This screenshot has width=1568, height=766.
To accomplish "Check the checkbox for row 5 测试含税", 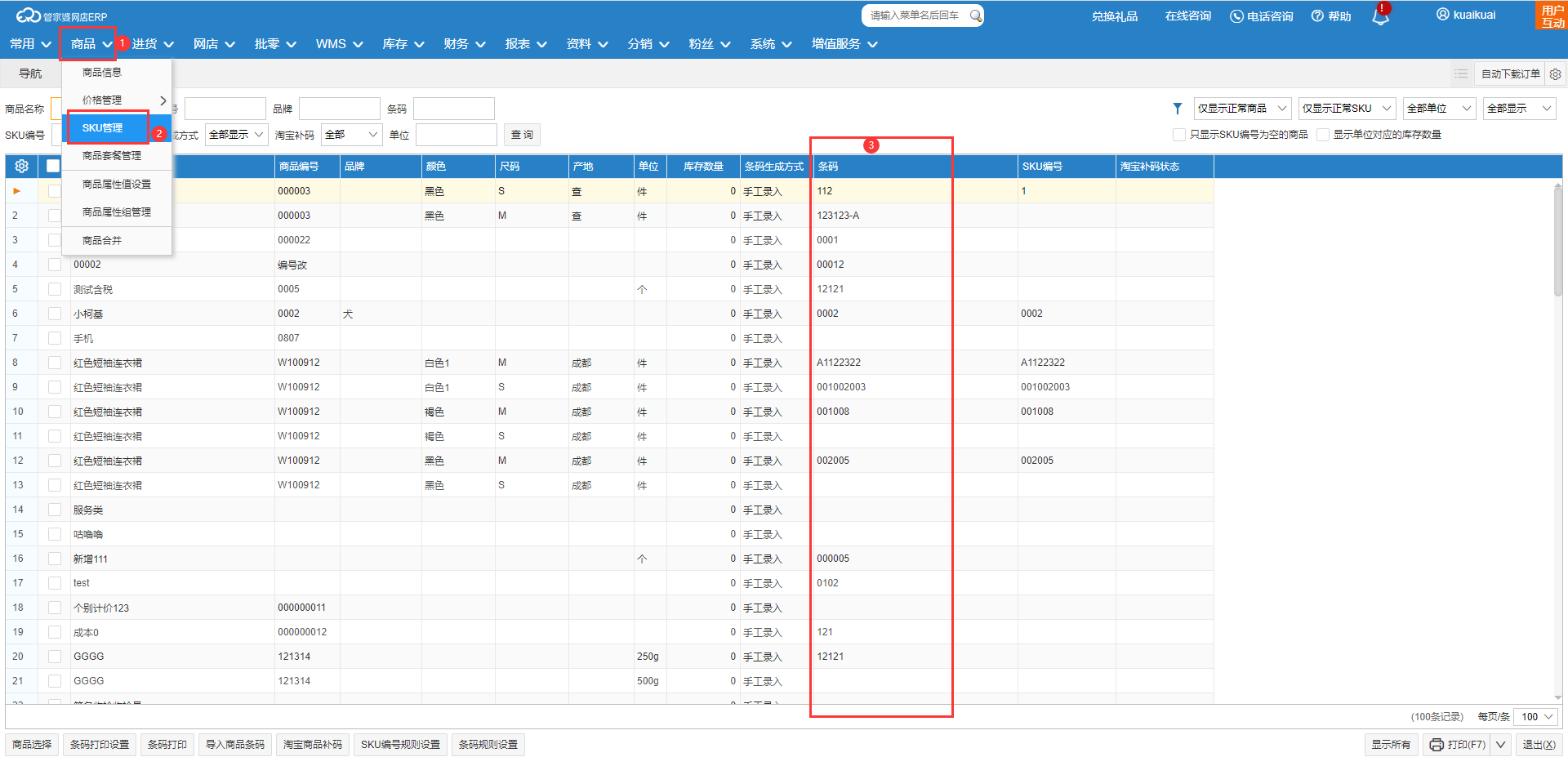I will [55, 289].
